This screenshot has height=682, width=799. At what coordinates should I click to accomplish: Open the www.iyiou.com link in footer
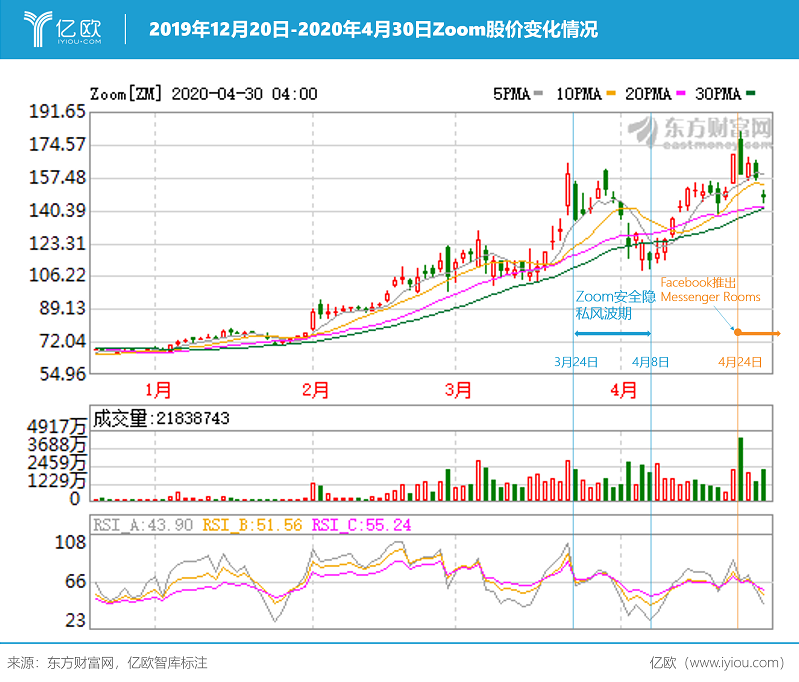734,663
